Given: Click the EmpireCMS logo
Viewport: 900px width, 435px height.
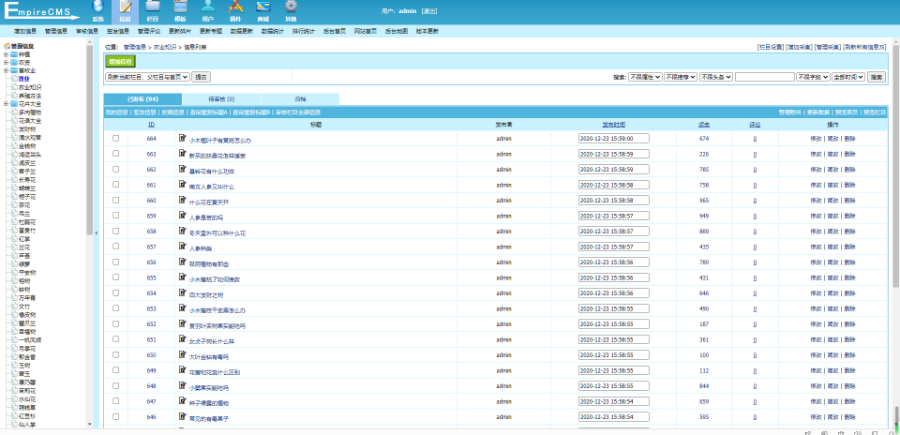Looking at the screenshot, I should click(x=41, y=11).
